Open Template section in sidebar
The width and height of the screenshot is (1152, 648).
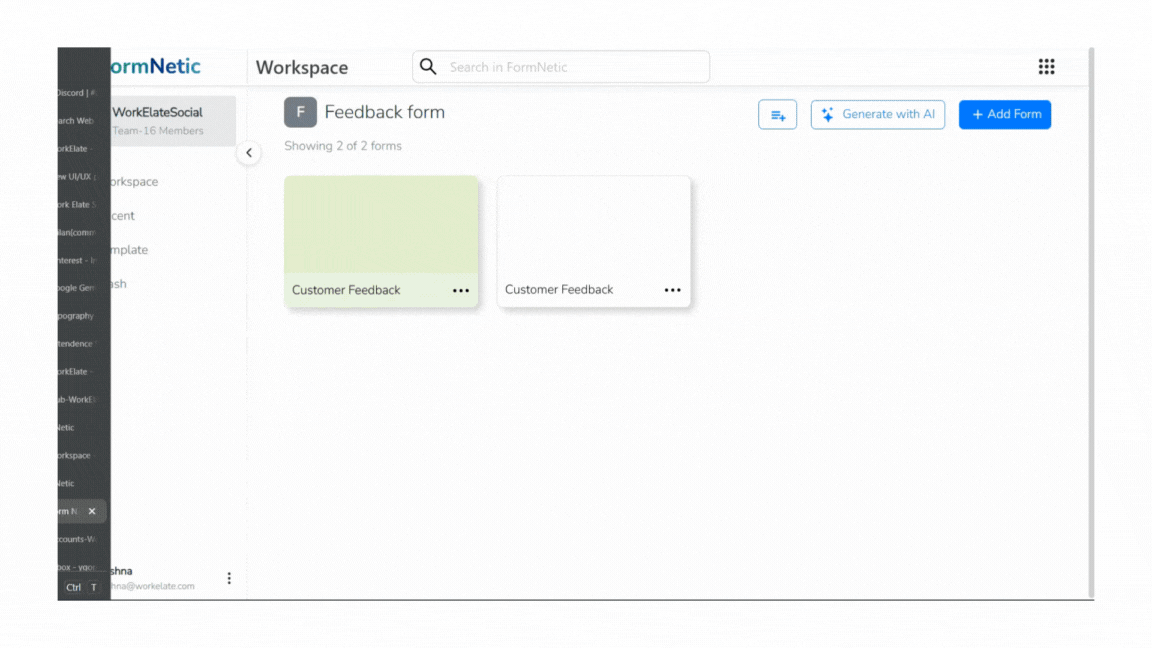coord(129,250)
